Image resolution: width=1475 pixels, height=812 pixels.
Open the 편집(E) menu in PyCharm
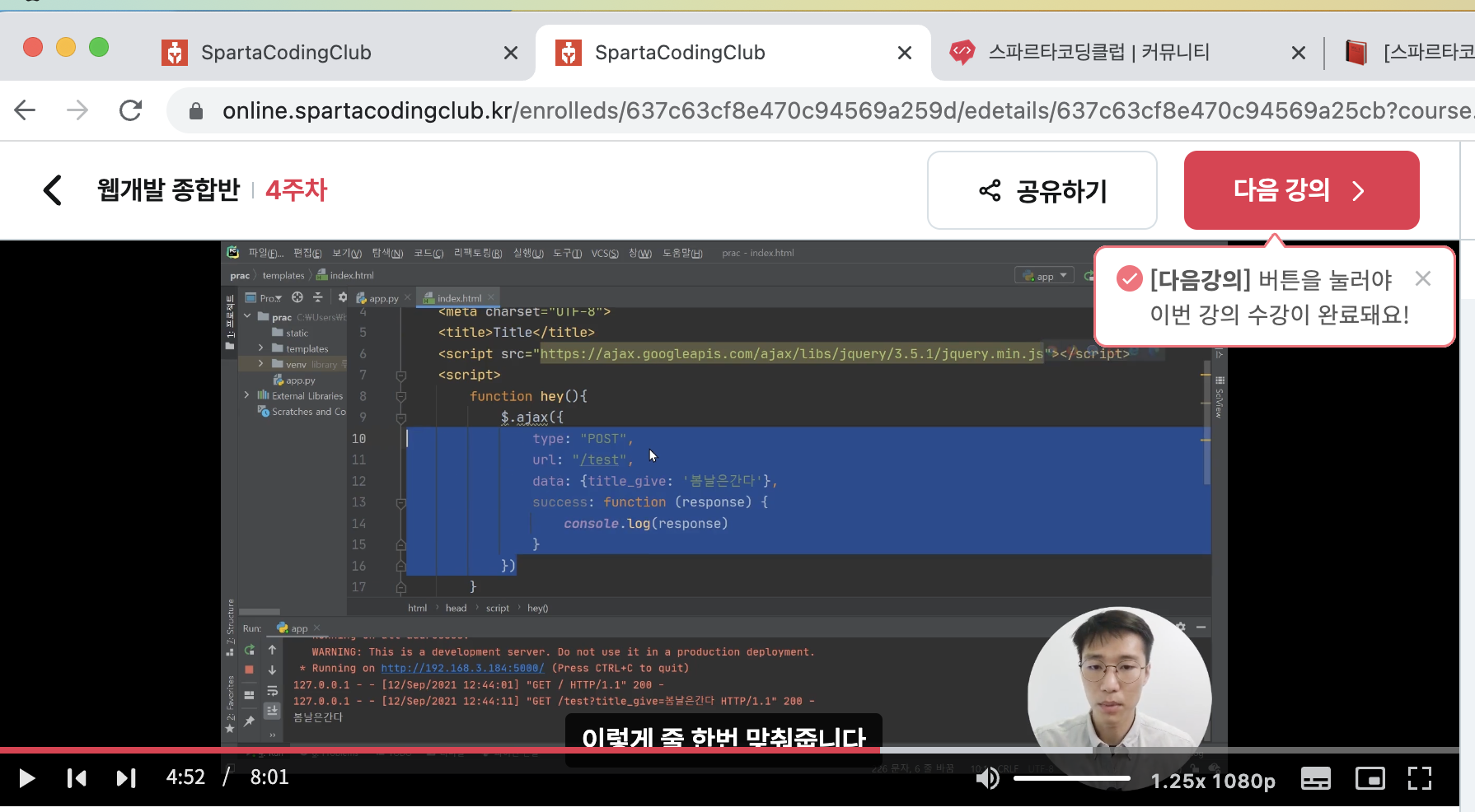(x=307, y=253)
